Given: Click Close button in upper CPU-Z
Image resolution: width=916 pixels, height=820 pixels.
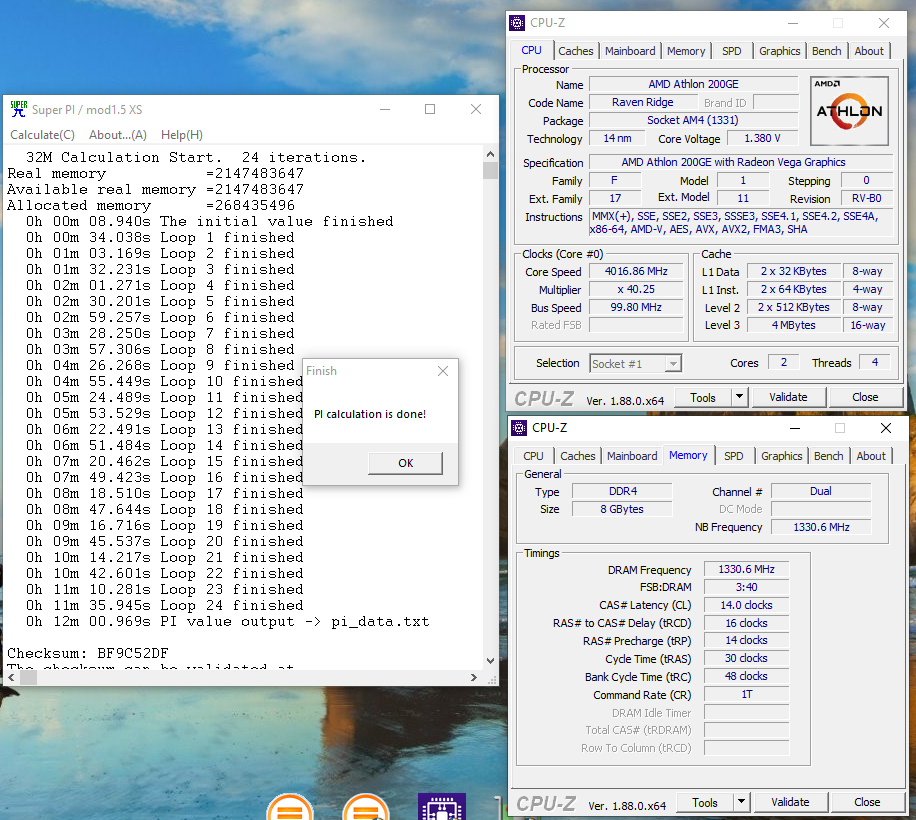Looking at the screenshot, I should [865, 397].
